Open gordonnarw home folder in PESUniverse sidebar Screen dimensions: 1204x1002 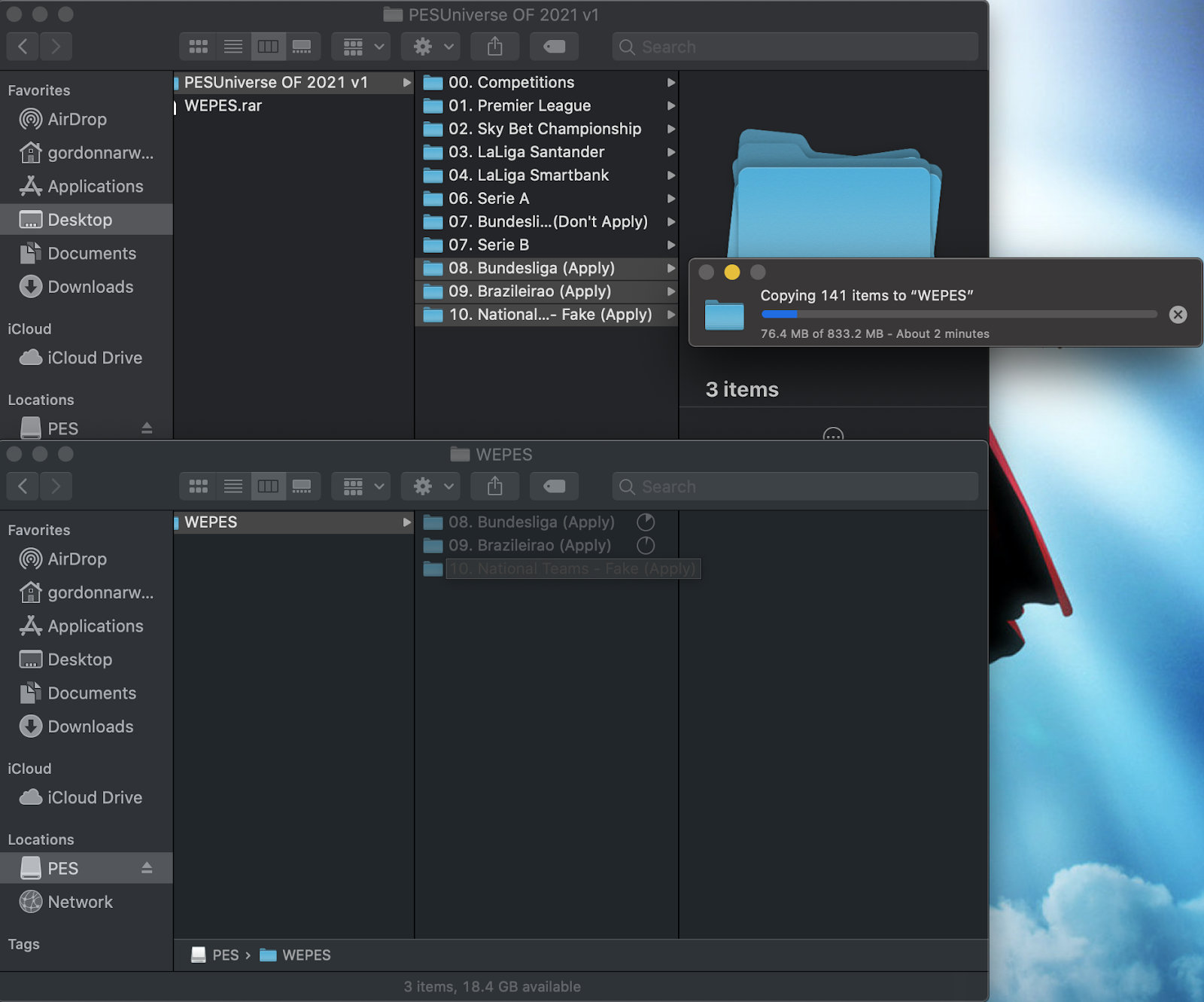(x=87, y=153)
